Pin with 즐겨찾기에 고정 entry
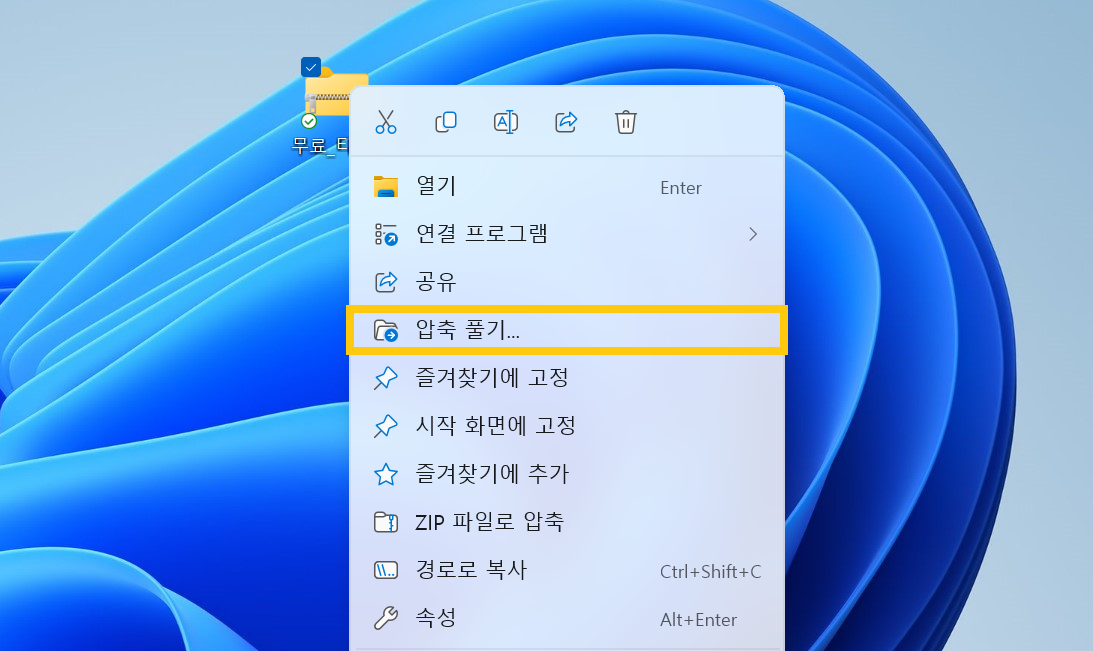 pos(567,378)
